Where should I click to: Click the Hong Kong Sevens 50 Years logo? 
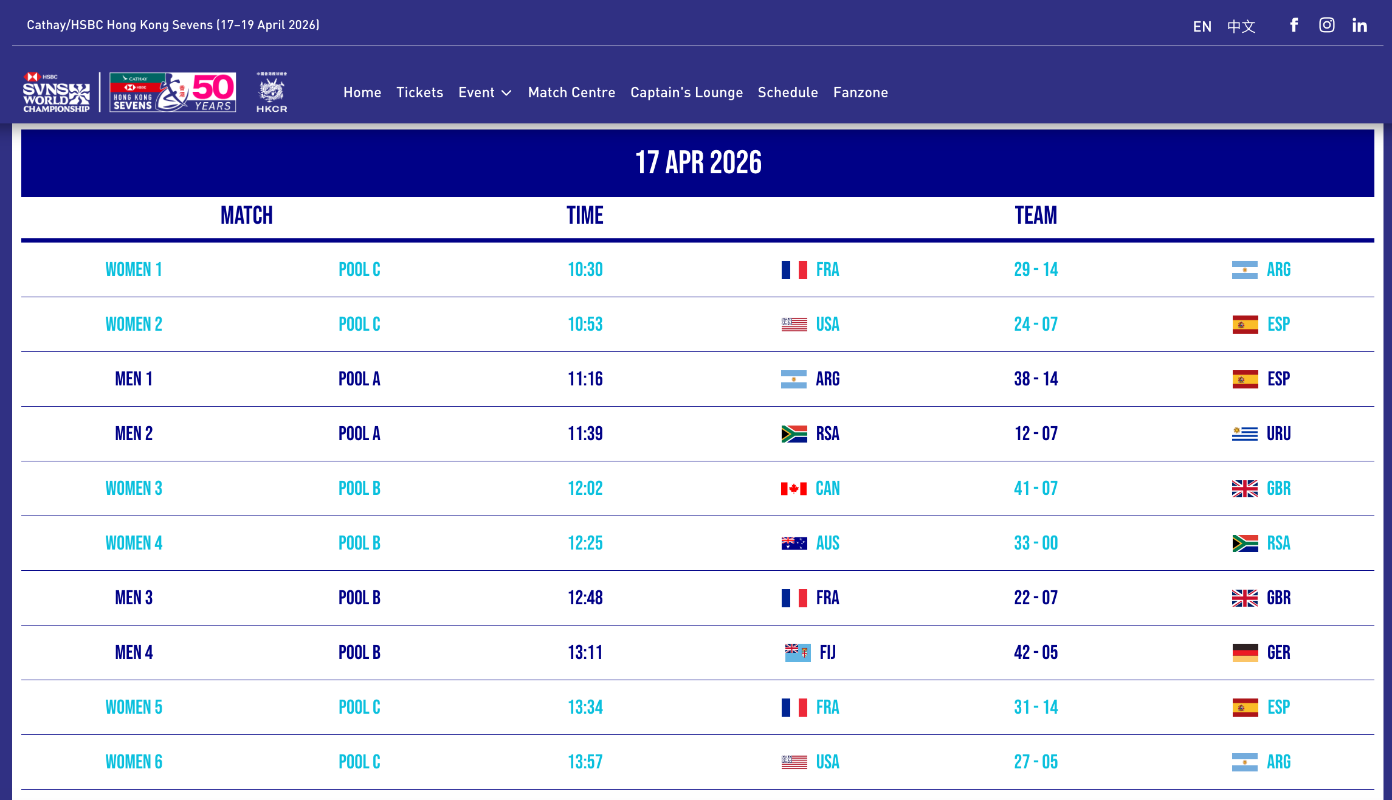pyautogui.click(x=172, y=92)
